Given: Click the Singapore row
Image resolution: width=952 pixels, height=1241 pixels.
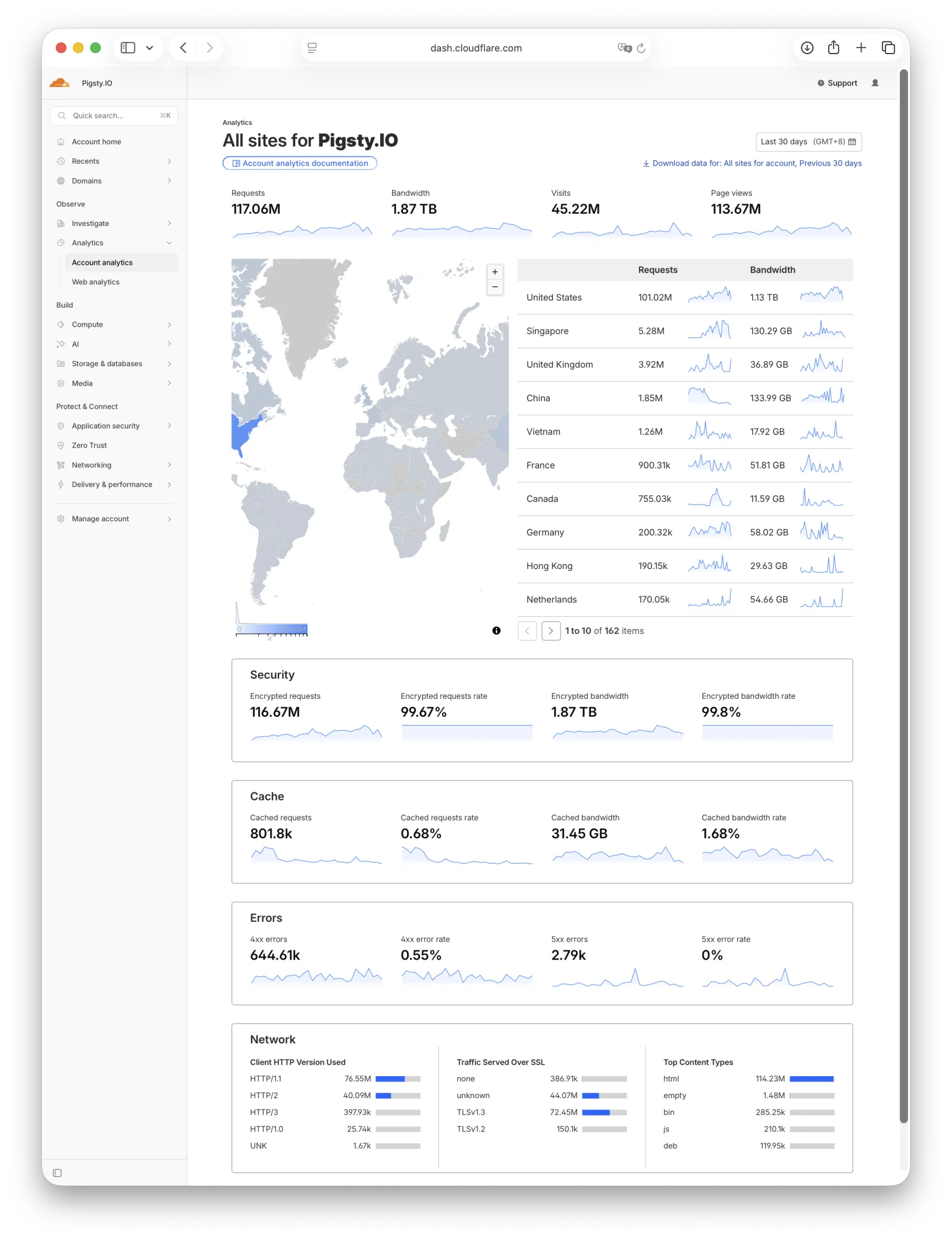Looking at the screenshot, I should pos(685,331).
